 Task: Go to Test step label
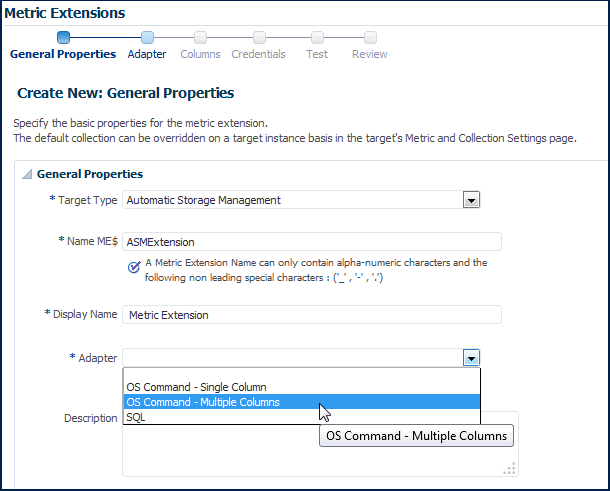(317, 54)
